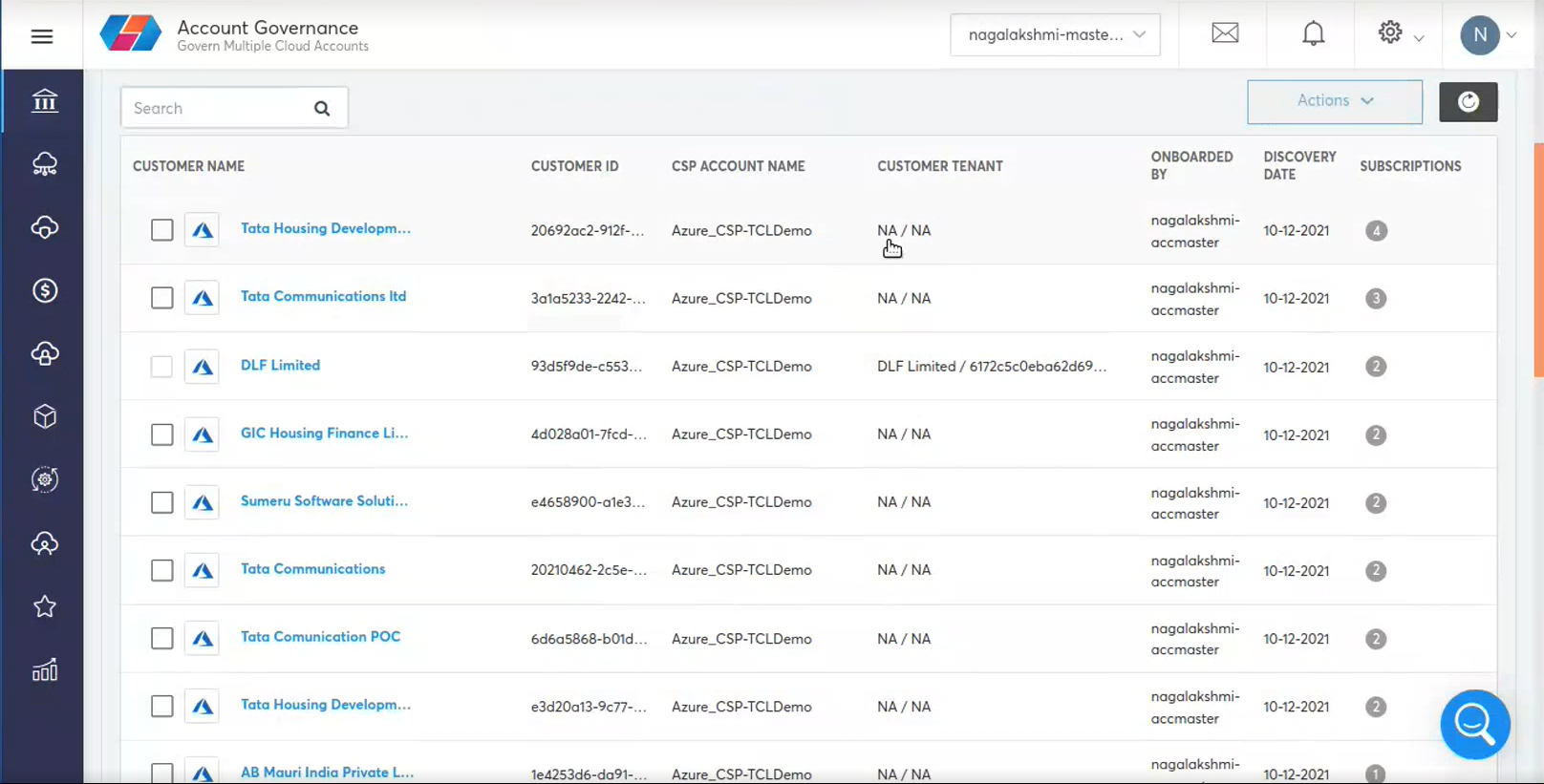
Task: Open Tata Communications link for ID 20210462-2c5e
Action: tap(312, 568)
